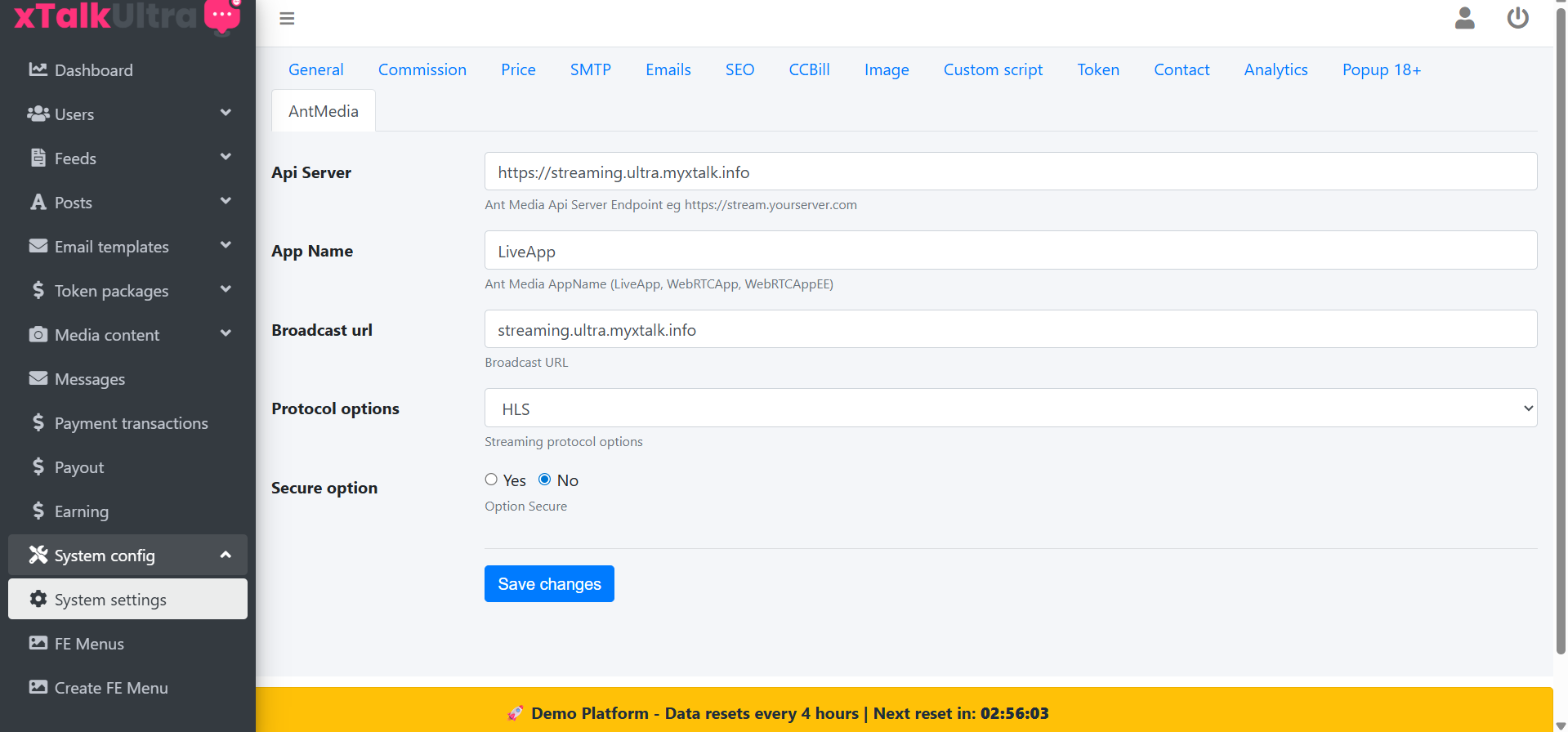
Task: Click the System settings gear icon
Action: pyautogui.click(x=38, y=599)
